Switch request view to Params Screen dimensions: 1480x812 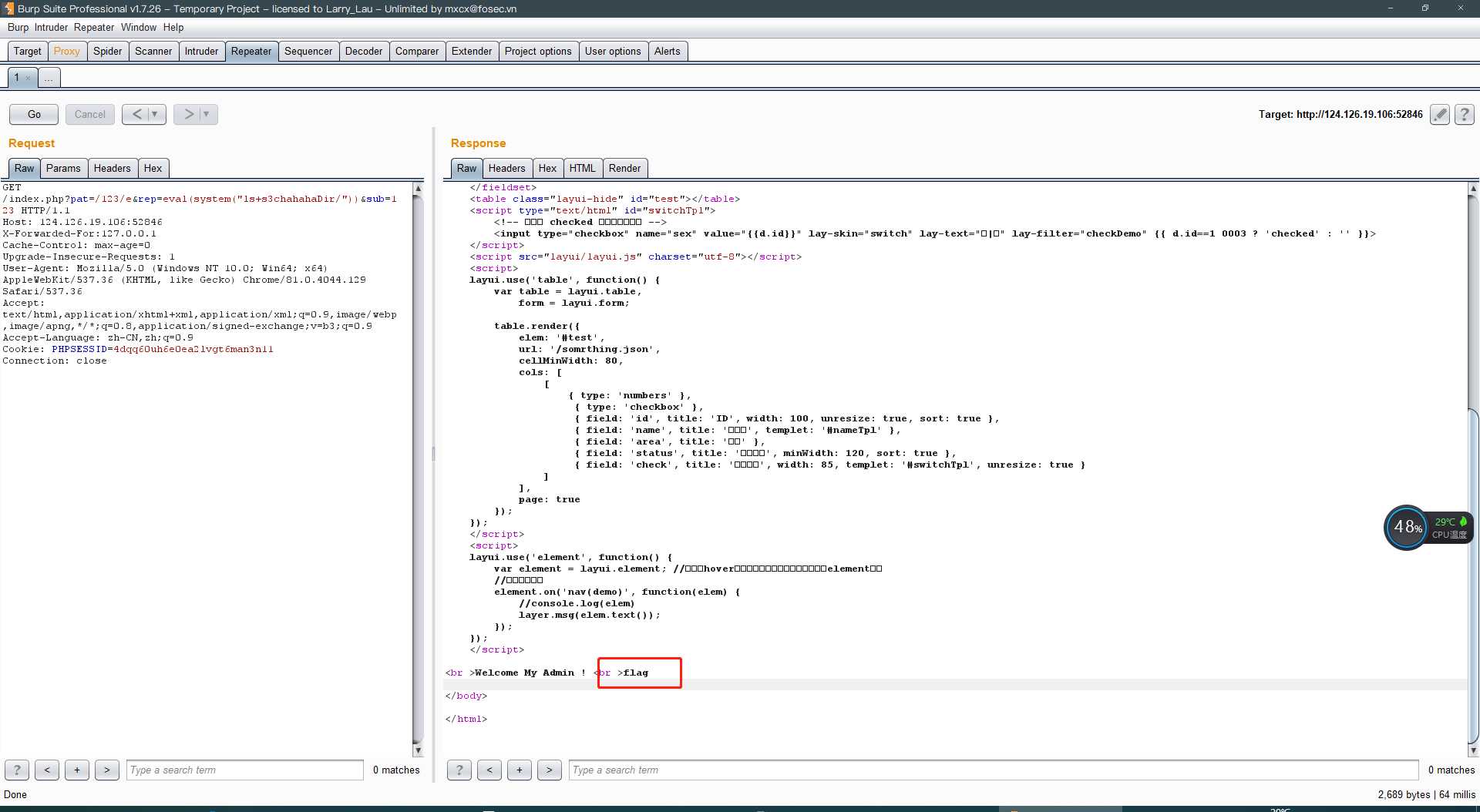point(63,168)
